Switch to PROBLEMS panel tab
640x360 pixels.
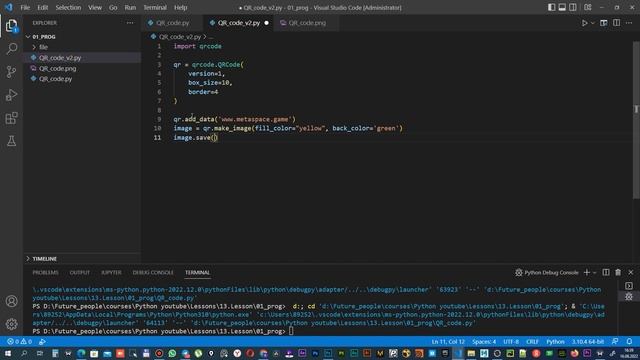(x=45, y=273)
